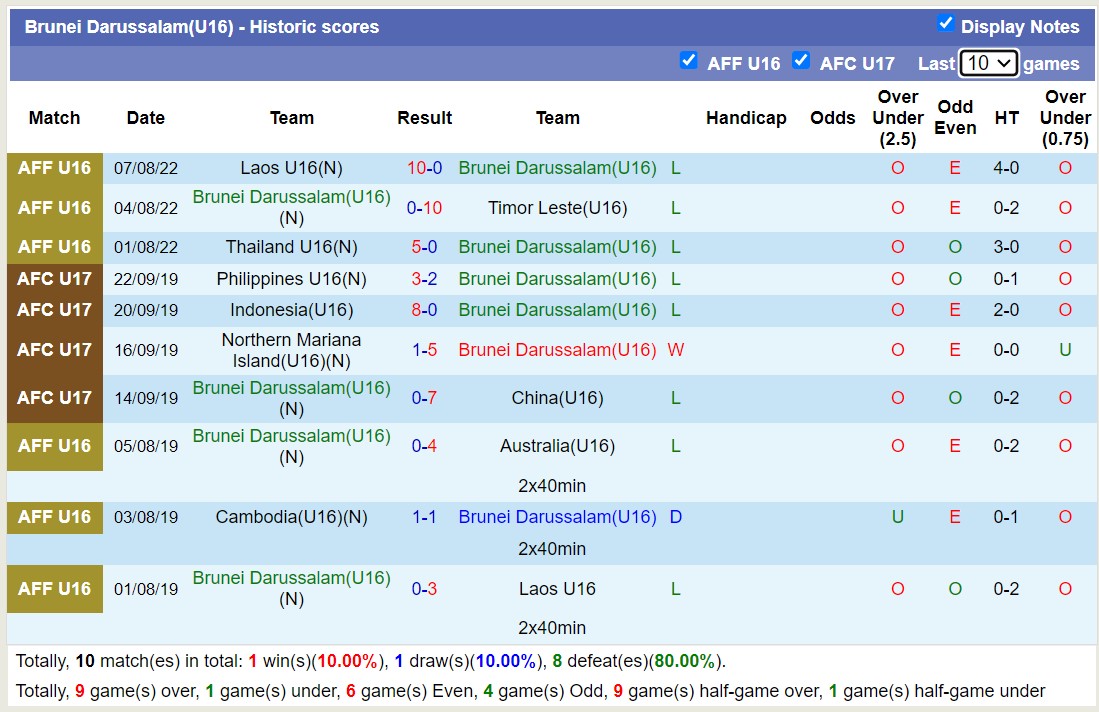Open Philippines U16(N) team link
This screenshot has height=712, width=1099.
point(291,279)
